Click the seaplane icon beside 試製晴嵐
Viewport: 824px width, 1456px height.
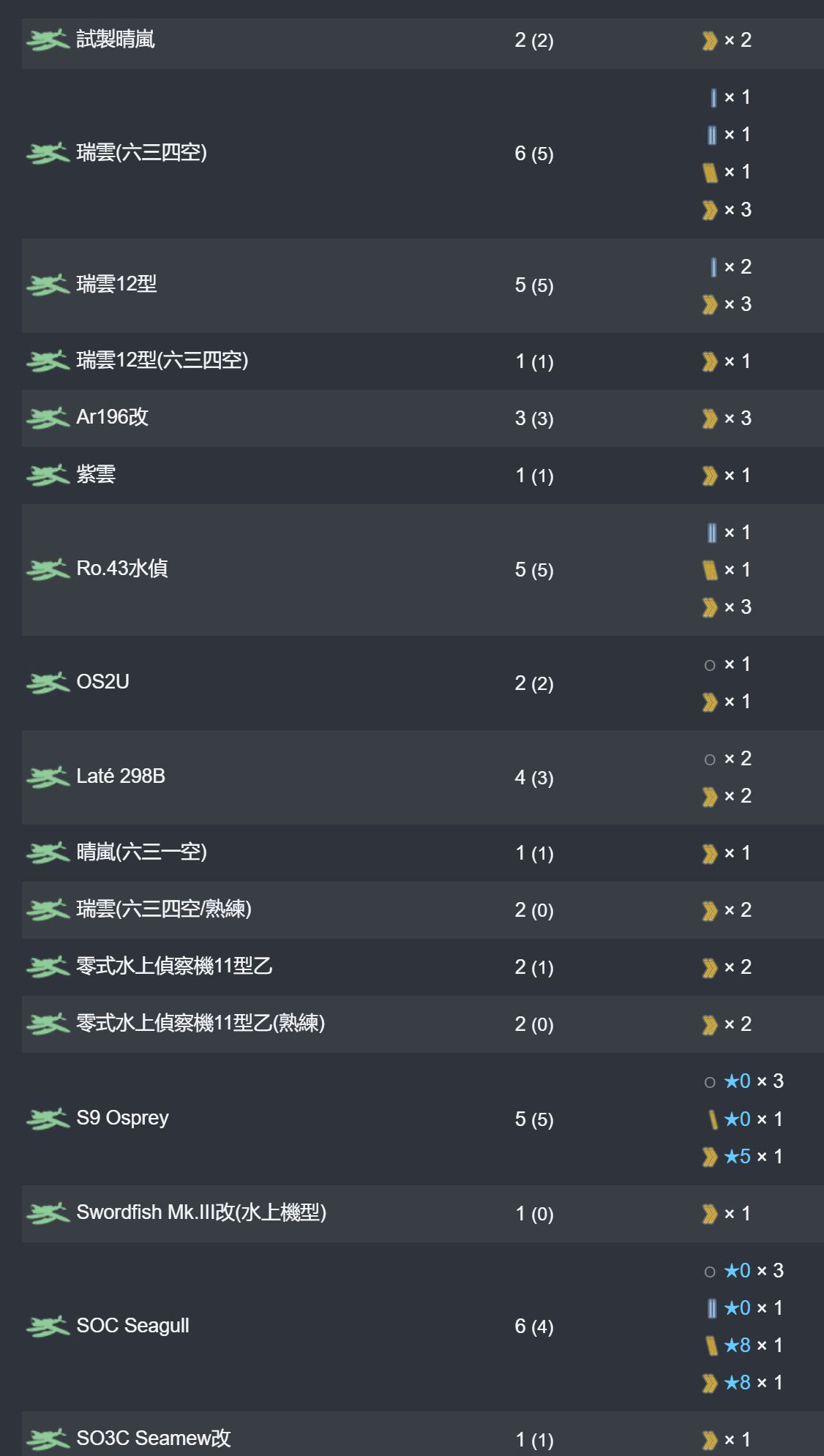coord(48,40)
